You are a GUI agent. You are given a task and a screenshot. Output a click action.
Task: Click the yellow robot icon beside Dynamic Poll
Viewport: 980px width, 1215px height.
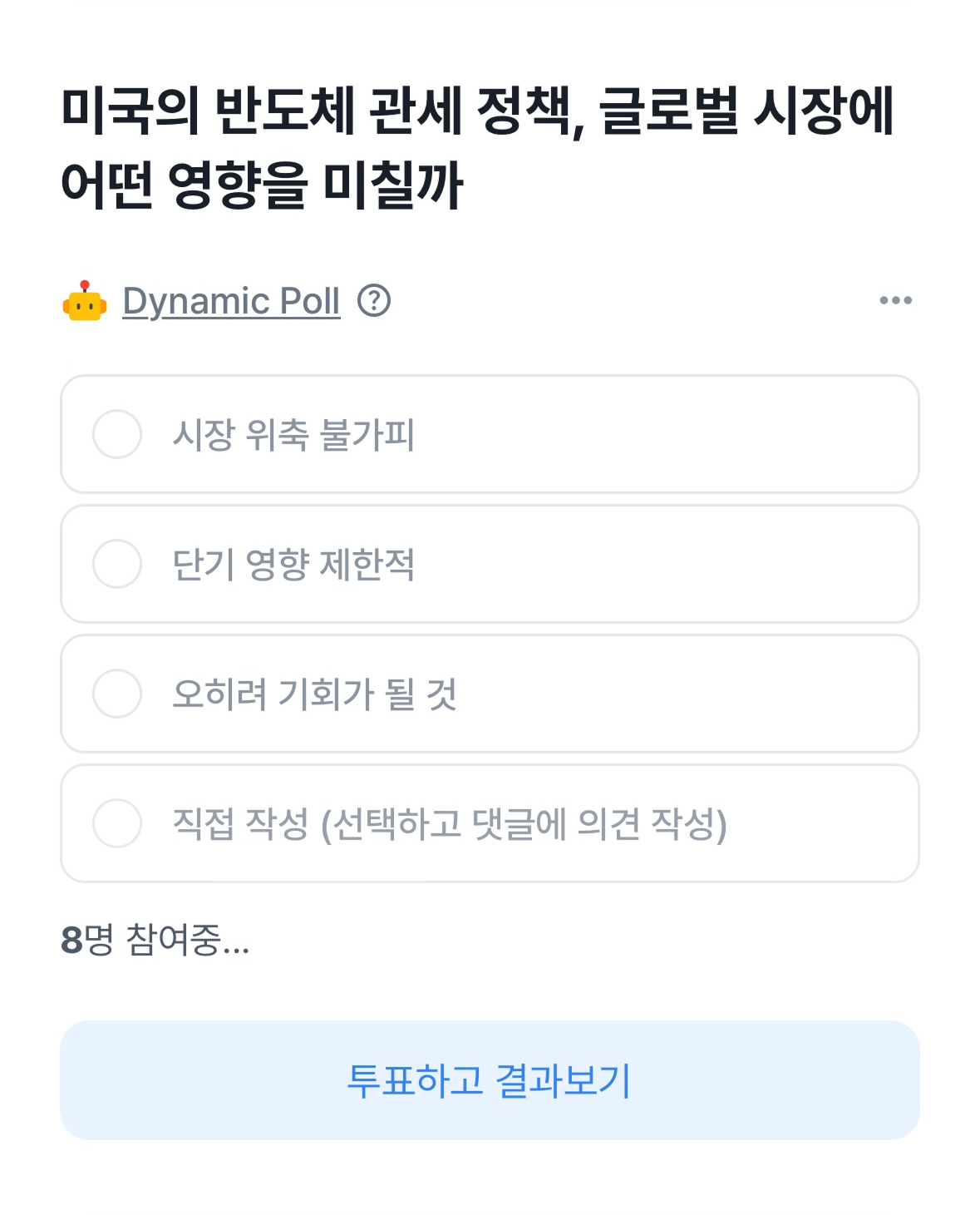click(84, 301)
